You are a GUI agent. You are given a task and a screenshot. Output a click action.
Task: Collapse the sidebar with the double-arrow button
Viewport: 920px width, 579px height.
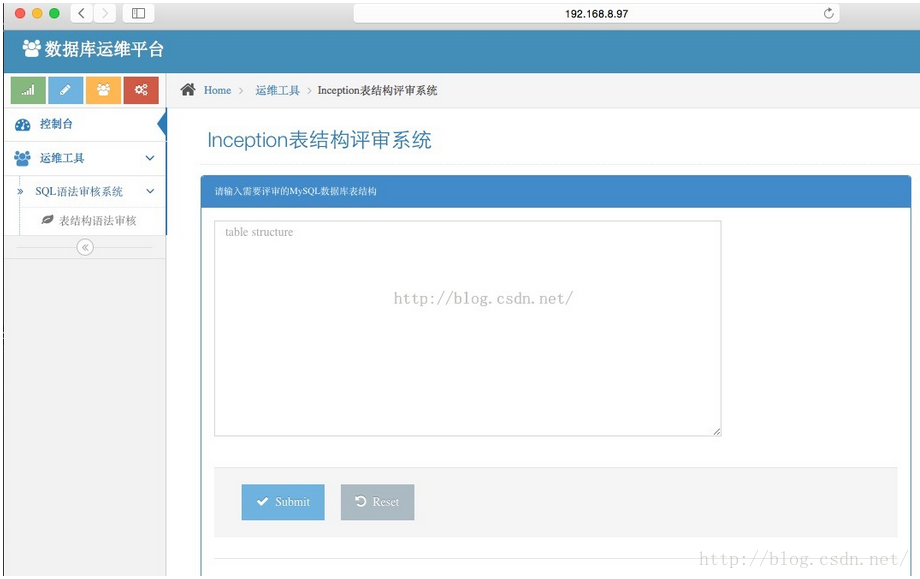pyautogui.click(x=85, y=247)
